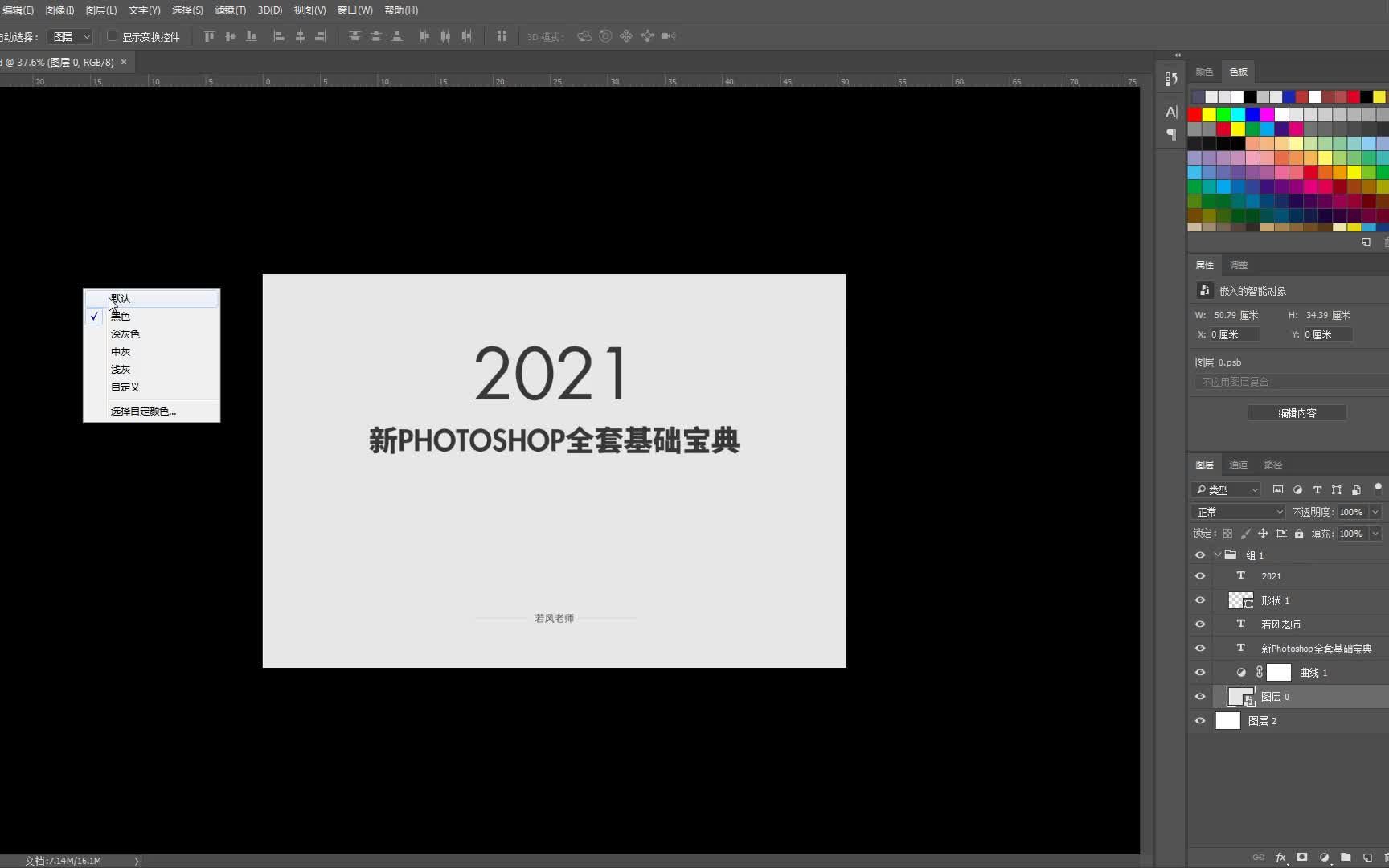Screen dimensions: 1389x868
Task: Switch to the 颜色 tab
Action: click(x=1204, y=72)
